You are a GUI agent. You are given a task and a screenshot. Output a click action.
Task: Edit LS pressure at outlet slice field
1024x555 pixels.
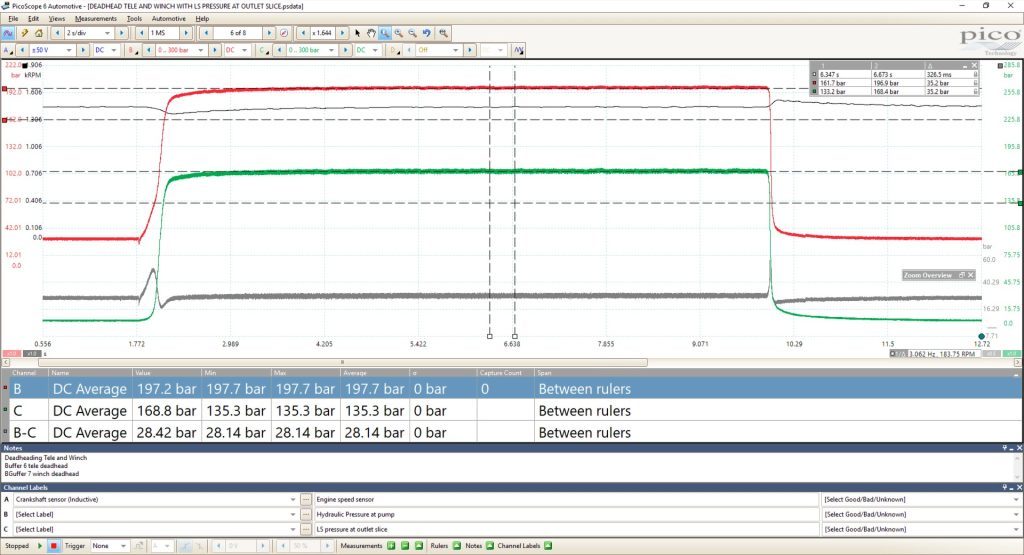566,530
